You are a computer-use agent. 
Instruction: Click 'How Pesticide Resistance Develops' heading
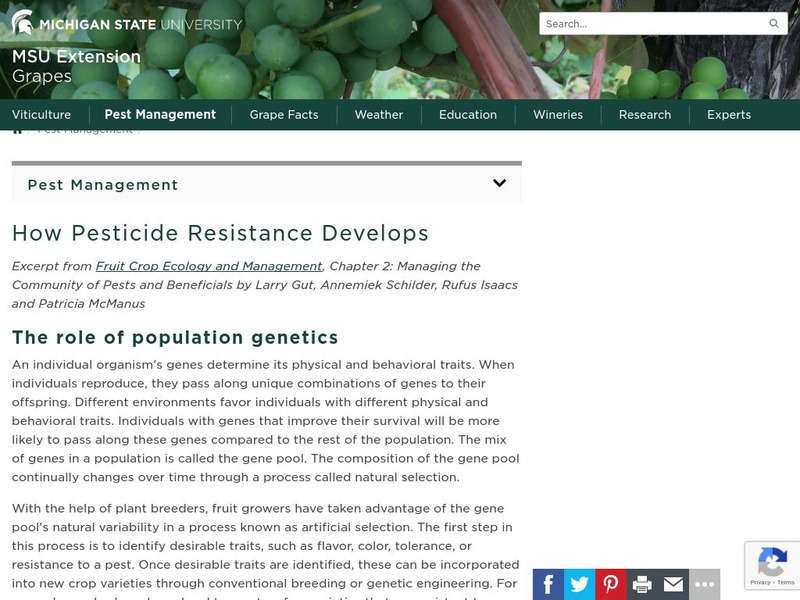(x=220, y=233)
